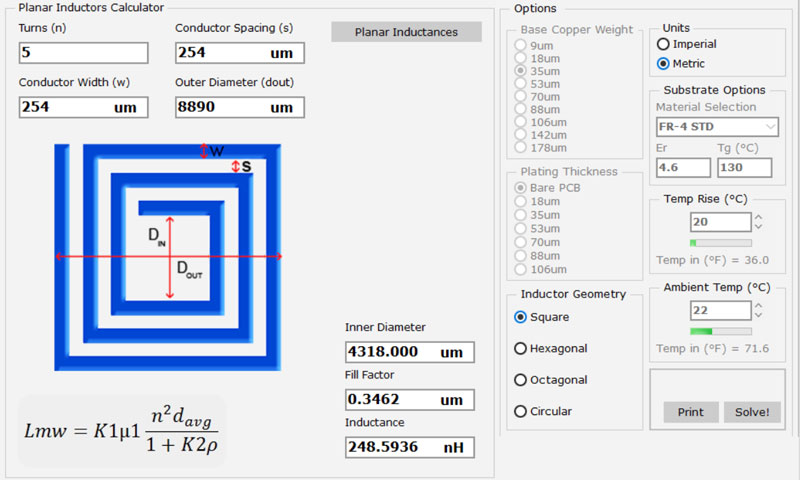This screenshot has width=800, height=480.
Task: Click the Conductor Spacing input field
Action: click(x=239, y=53)
